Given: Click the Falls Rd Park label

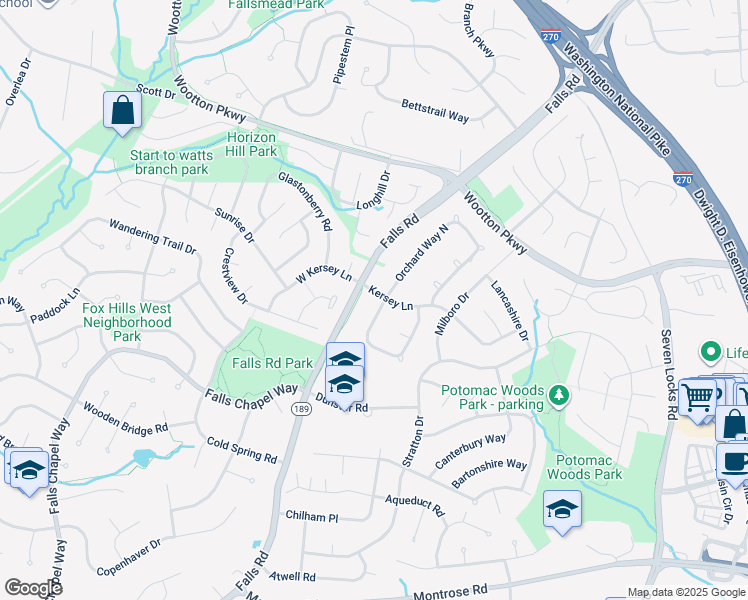Looking at the screenshot, I should coord(272,363).
